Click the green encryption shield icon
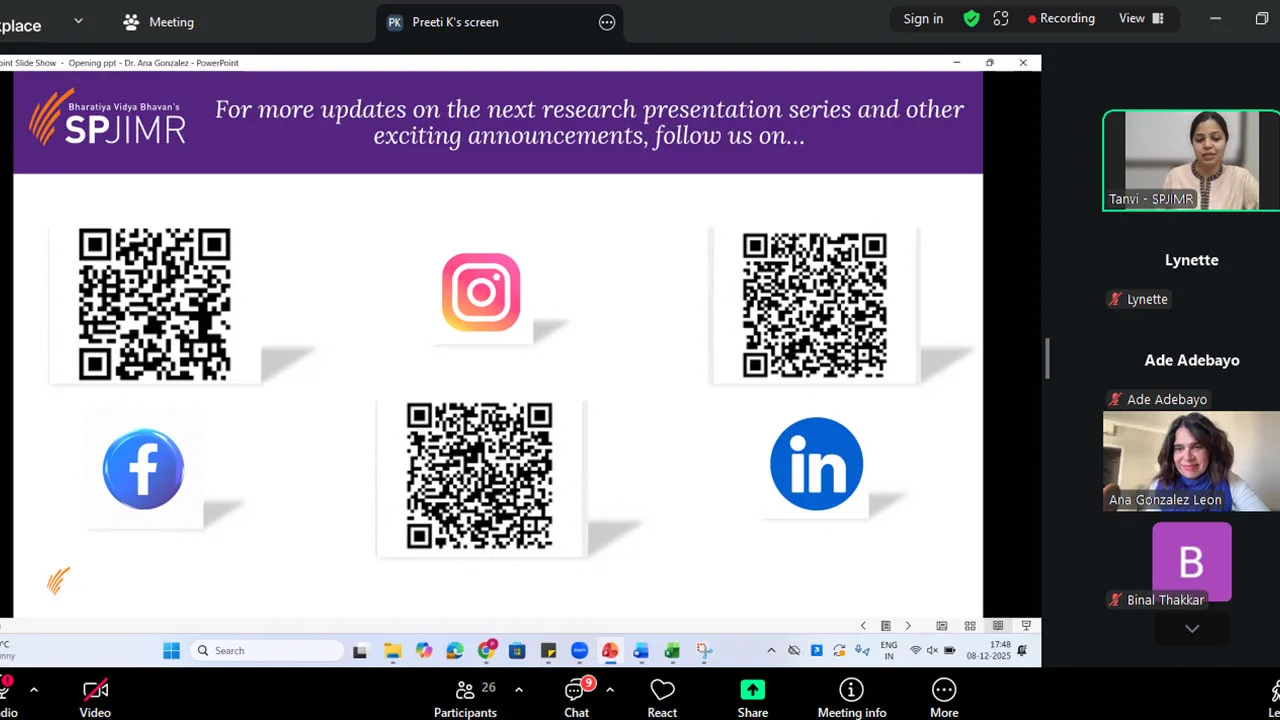 (971, 19)
